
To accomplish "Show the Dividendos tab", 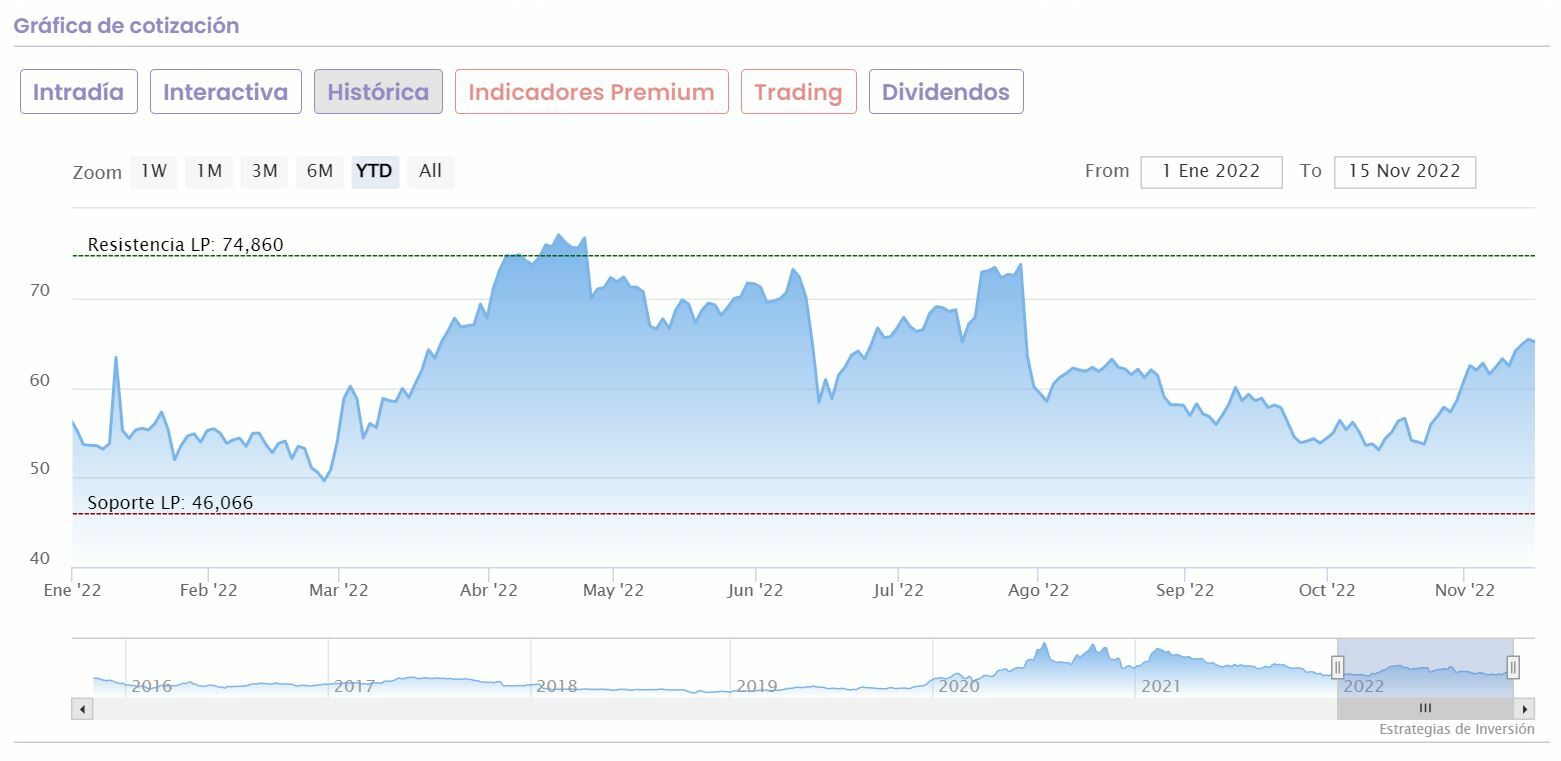I will [x=945, y=92].
